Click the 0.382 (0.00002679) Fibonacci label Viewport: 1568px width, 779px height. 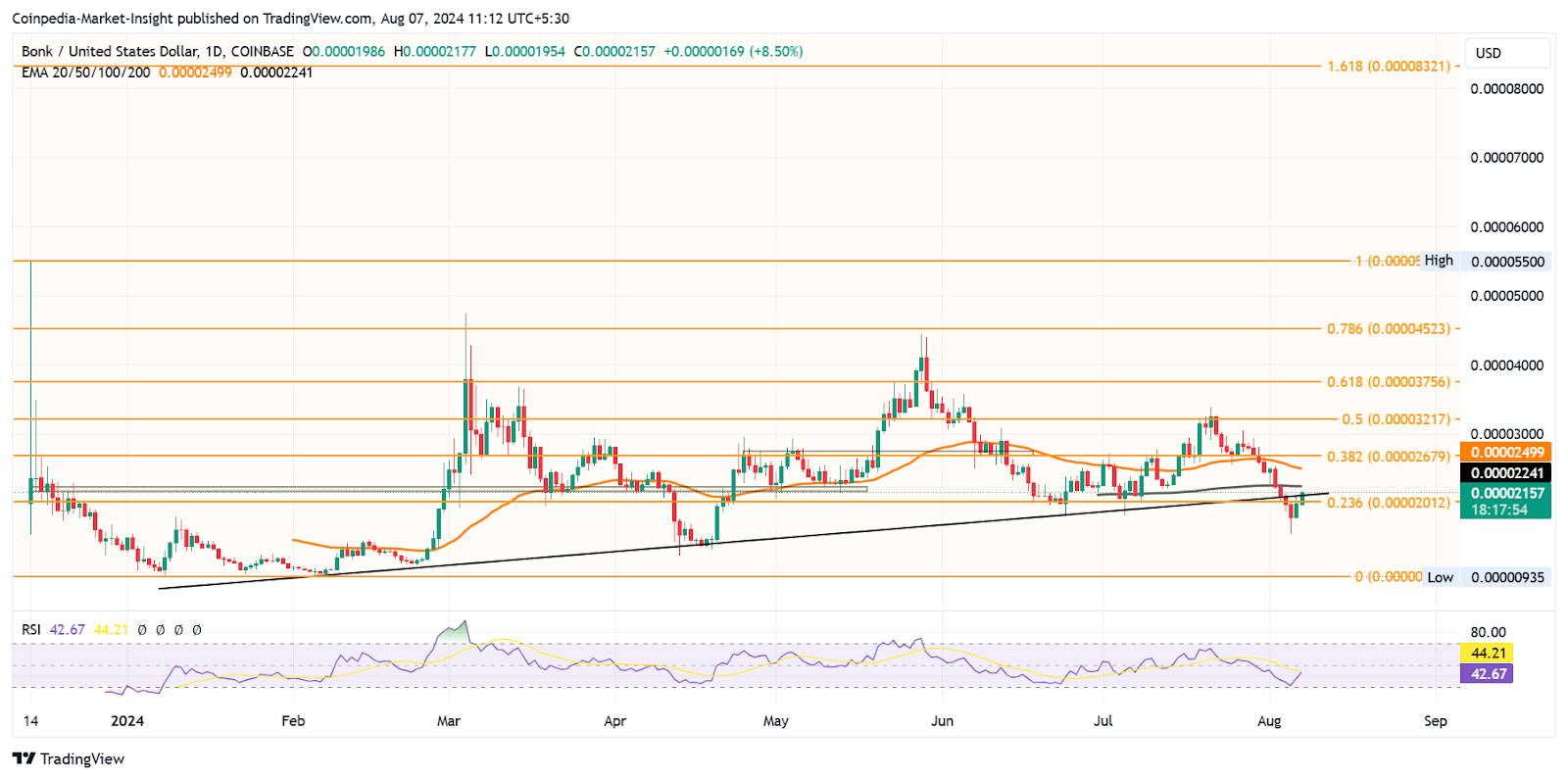tap(1389, 457)
